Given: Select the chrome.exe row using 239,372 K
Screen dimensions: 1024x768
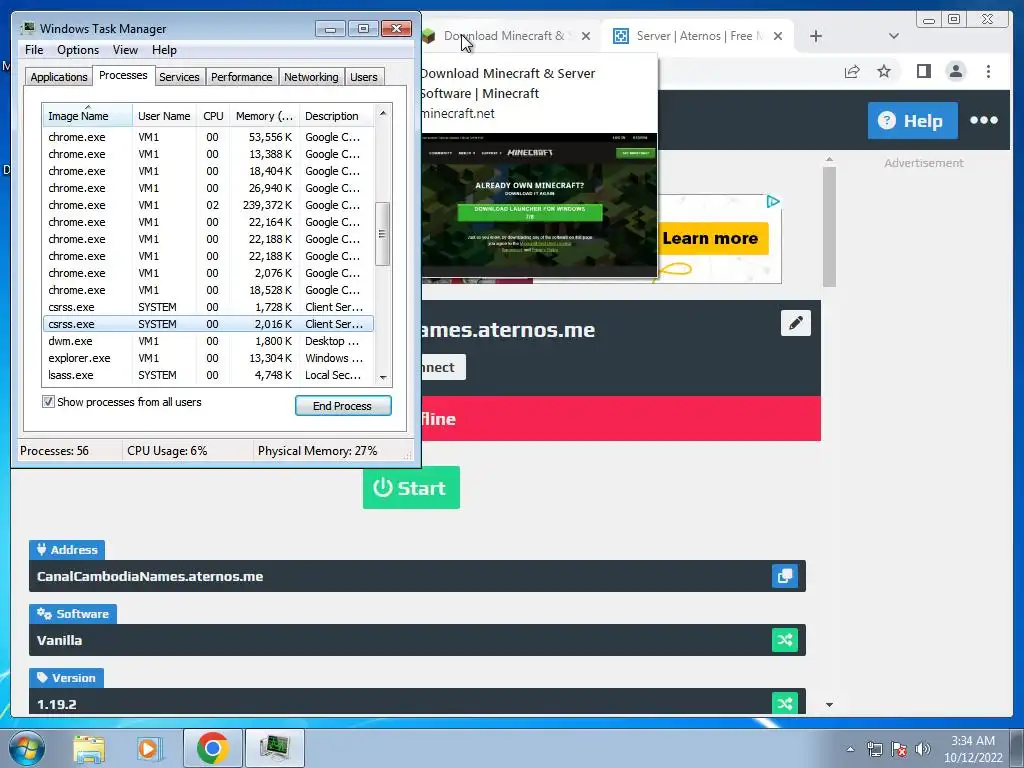Looking at the screenshot, I should [x=208, y=205].
